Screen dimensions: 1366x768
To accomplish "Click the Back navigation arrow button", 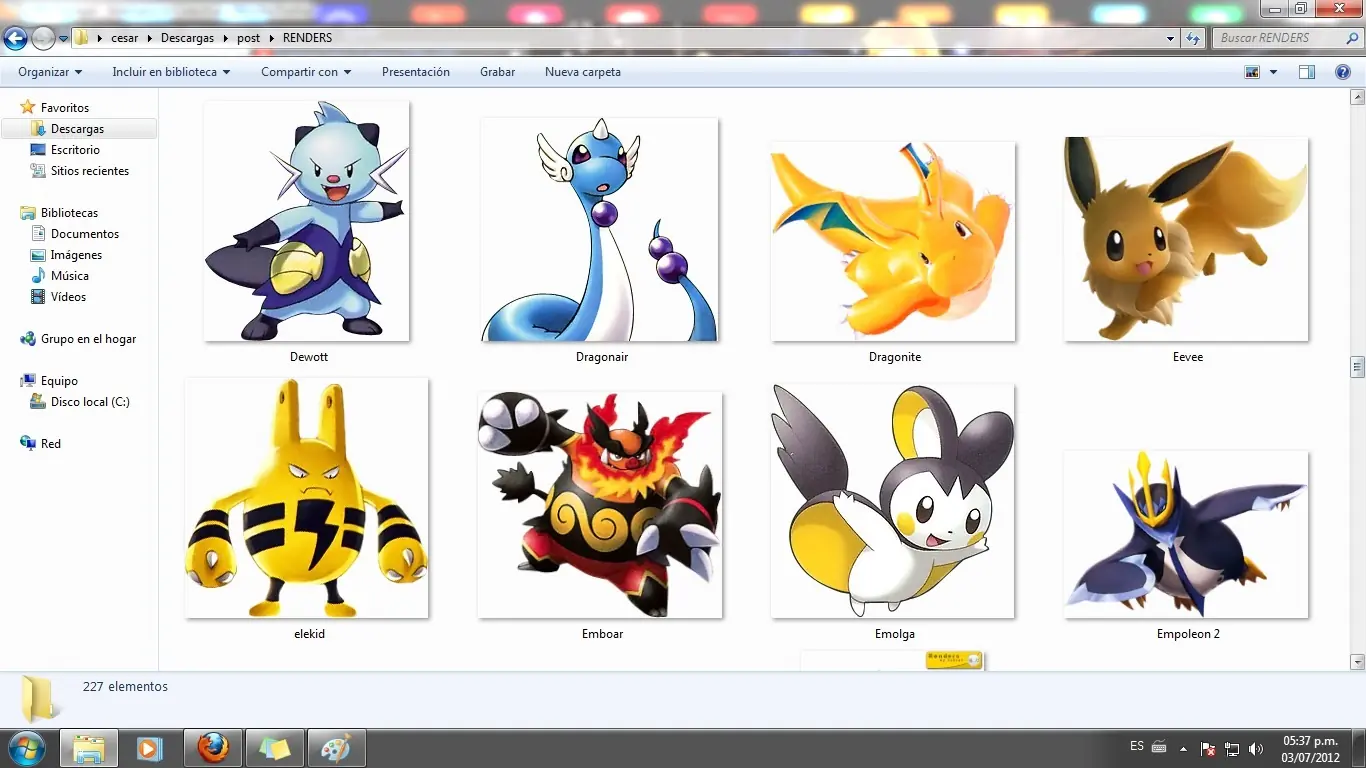I will (x=15, y=39).
